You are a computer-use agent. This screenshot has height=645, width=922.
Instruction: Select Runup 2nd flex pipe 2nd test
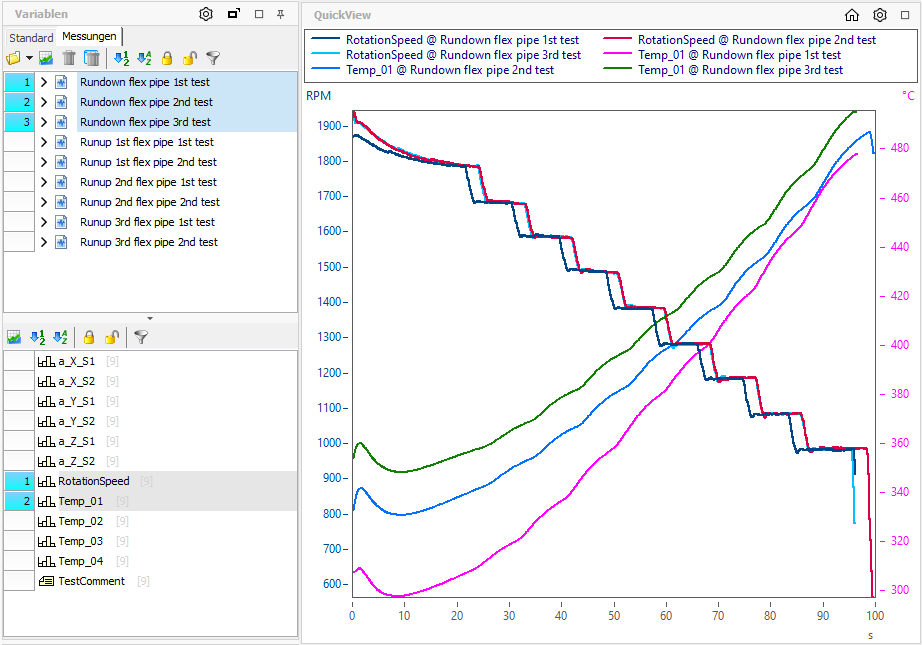tap(148, 202)
